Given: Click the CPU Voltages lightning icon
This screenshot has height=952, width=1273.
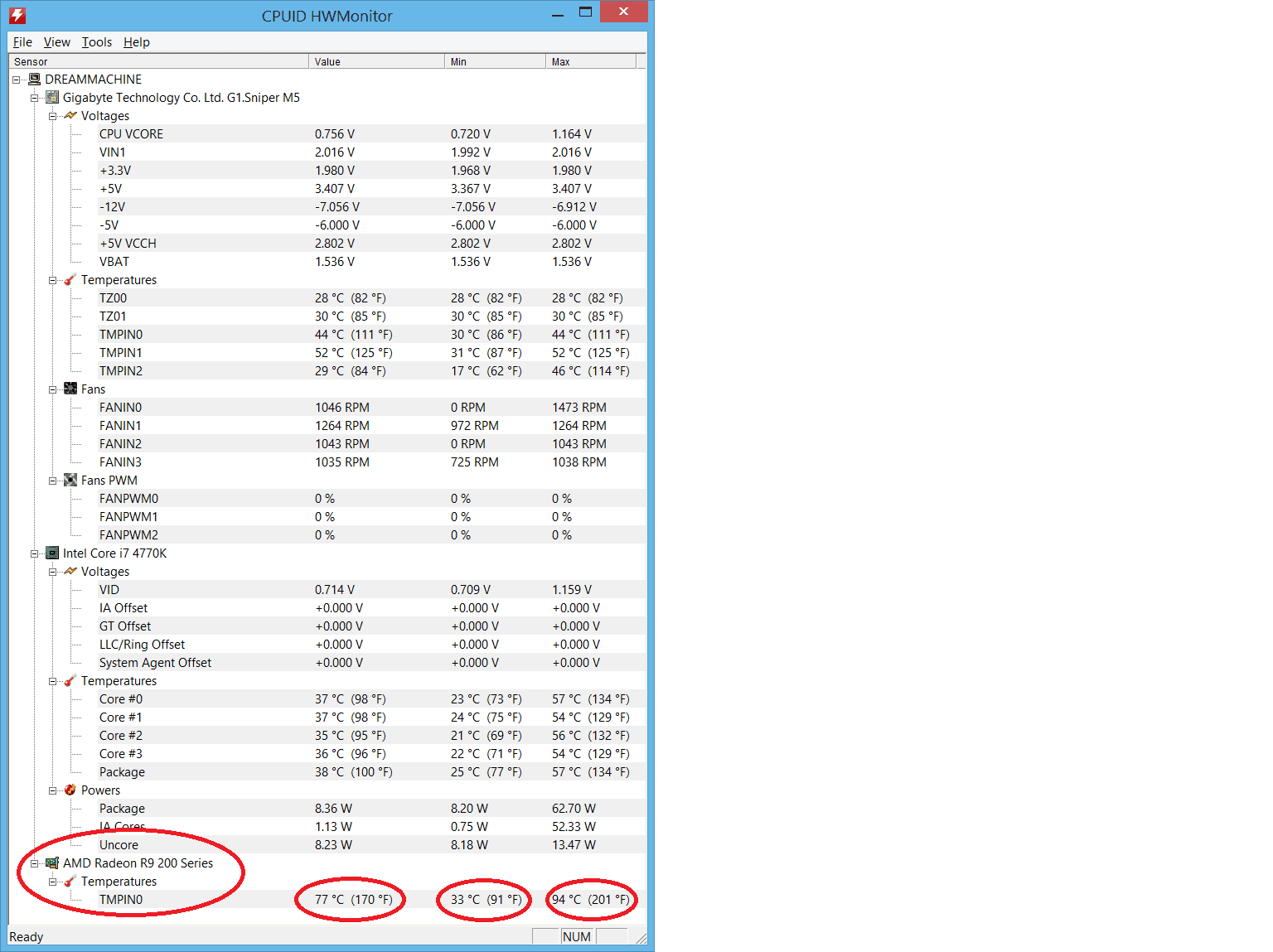Looking at the screenshot, I should point(70,571).
